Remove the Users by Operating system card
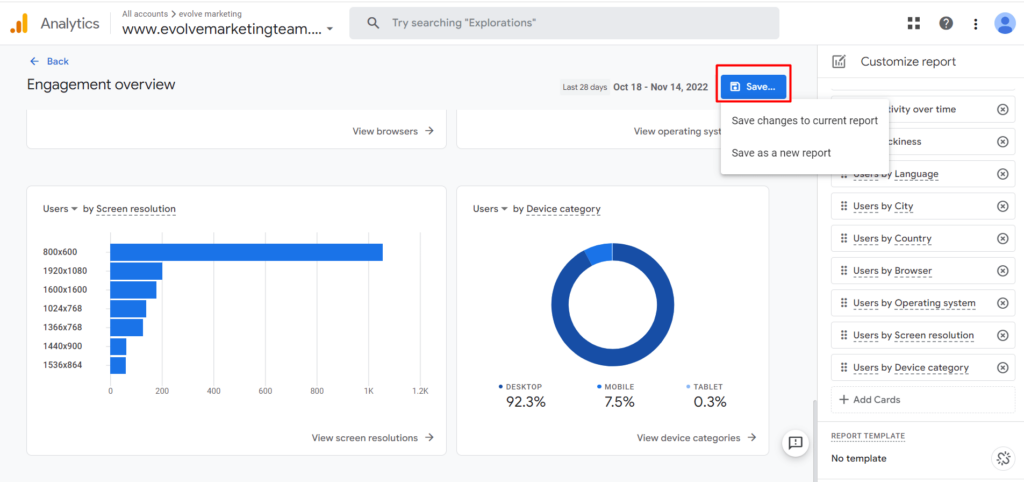The width and height of the screenshot is (1024, 482). point(1002,303)
